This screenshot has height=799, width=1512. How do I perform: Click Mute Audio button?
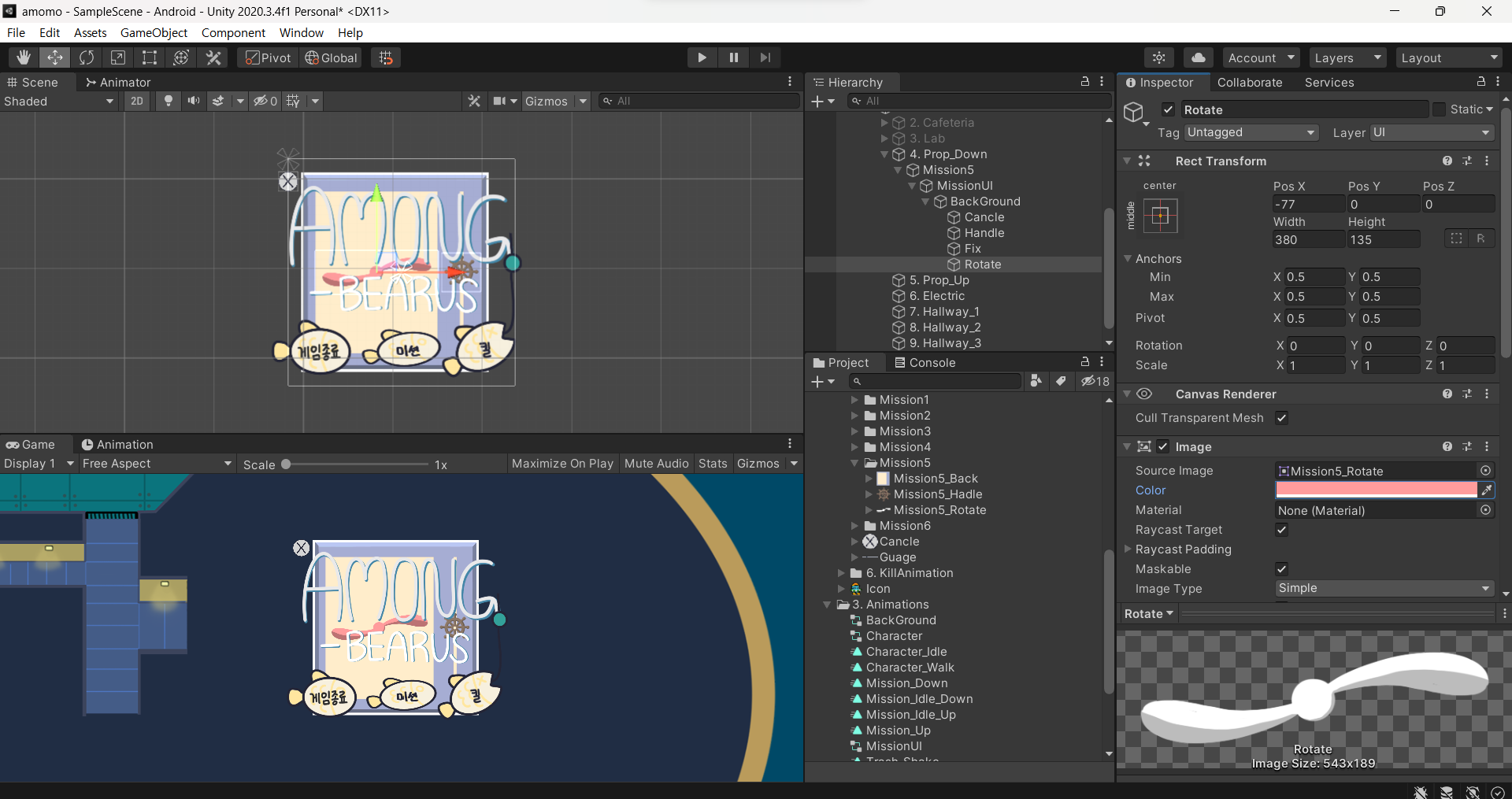coord(656,464)
